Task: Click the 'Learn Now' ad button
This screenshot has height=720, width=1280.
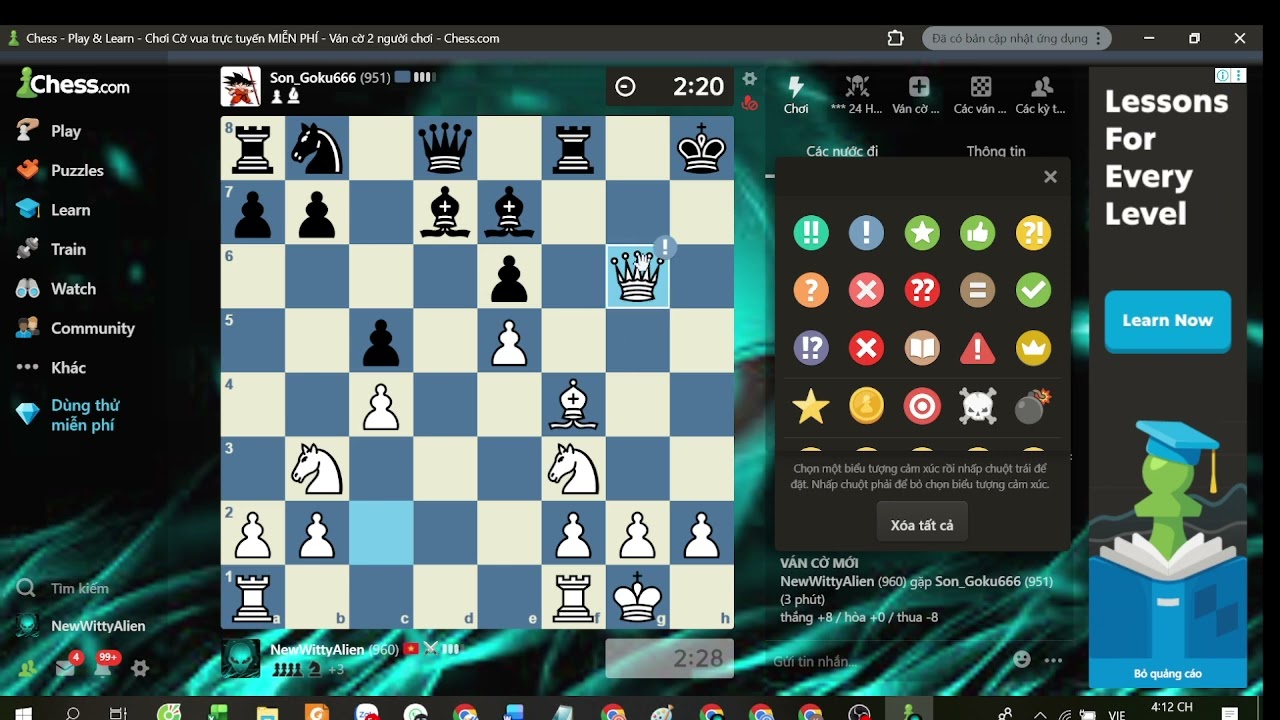Action: tap(1167, 321)
